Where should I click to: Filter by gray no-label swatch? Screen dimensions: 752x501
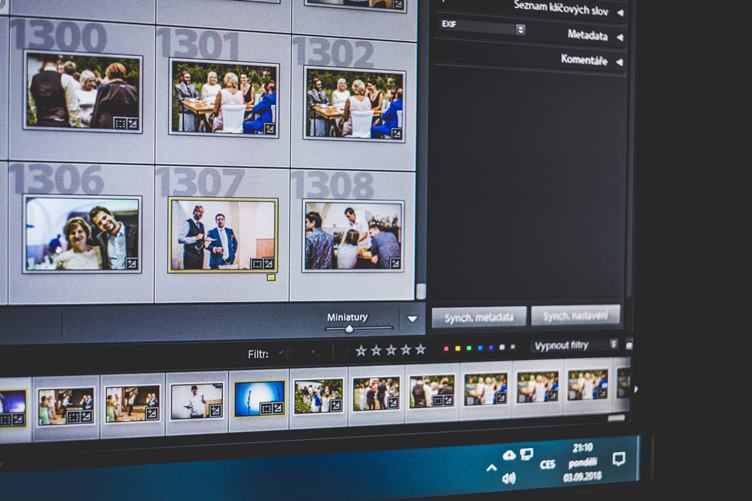coord(513,347)
